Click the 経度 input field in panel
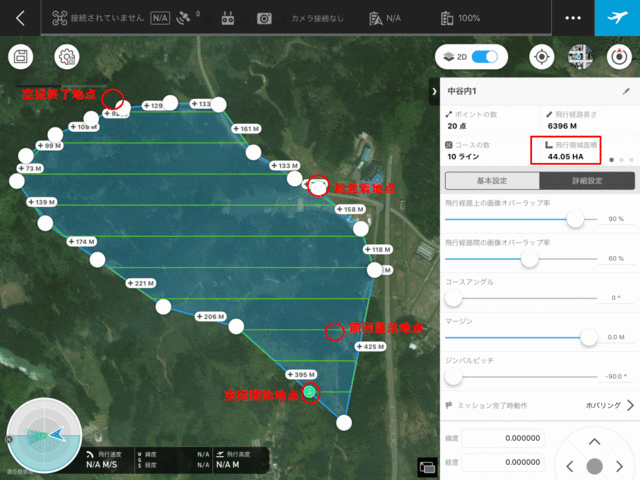This screenshot has height=480, width=640. (x=503, y=462)
